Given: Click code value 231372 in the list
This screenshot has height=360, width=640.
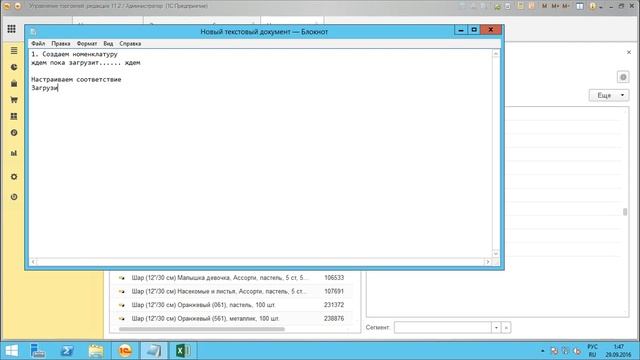Looking at the screenshot, I should [x=334, y=305].
